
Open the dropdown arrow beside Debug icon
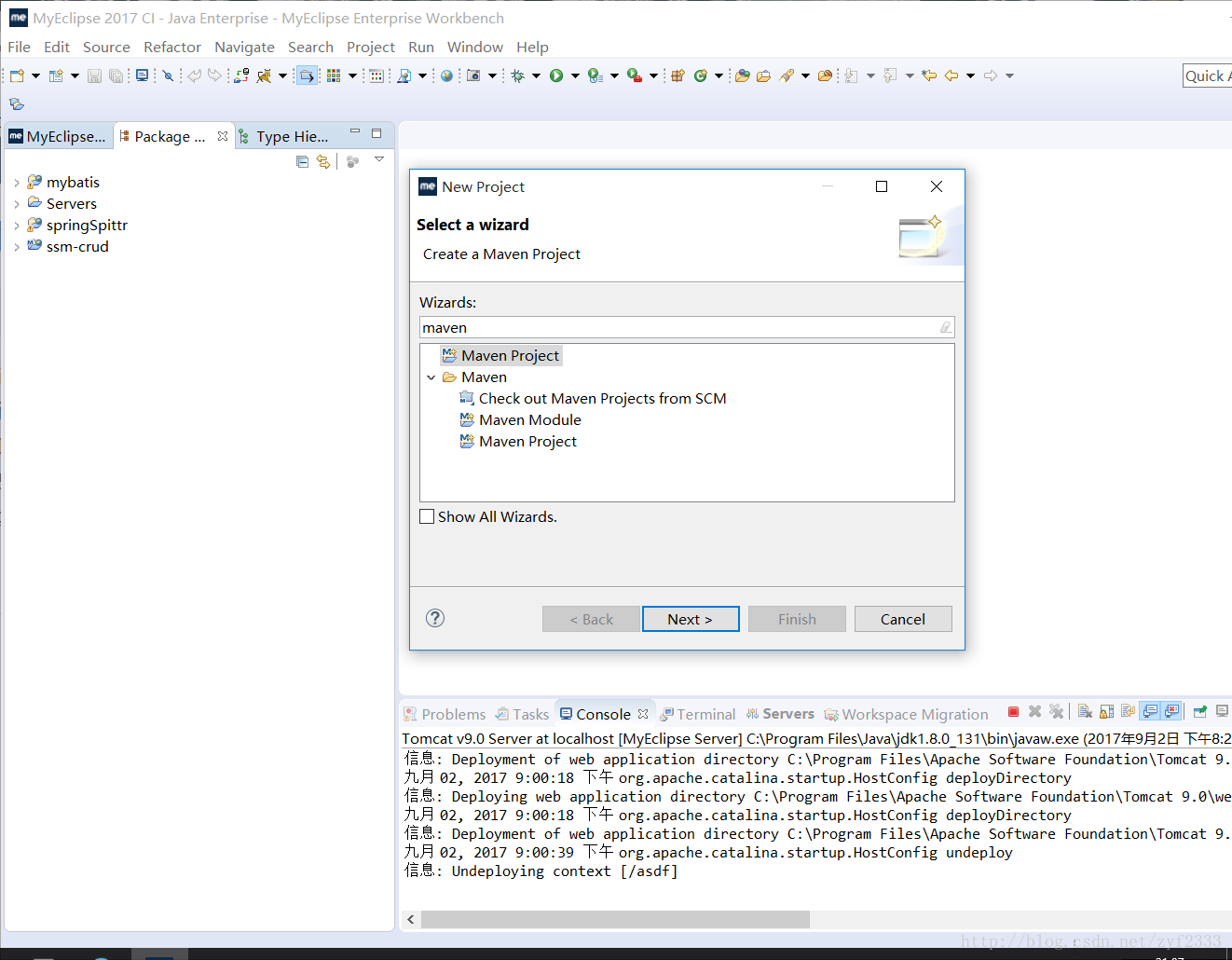536,75
